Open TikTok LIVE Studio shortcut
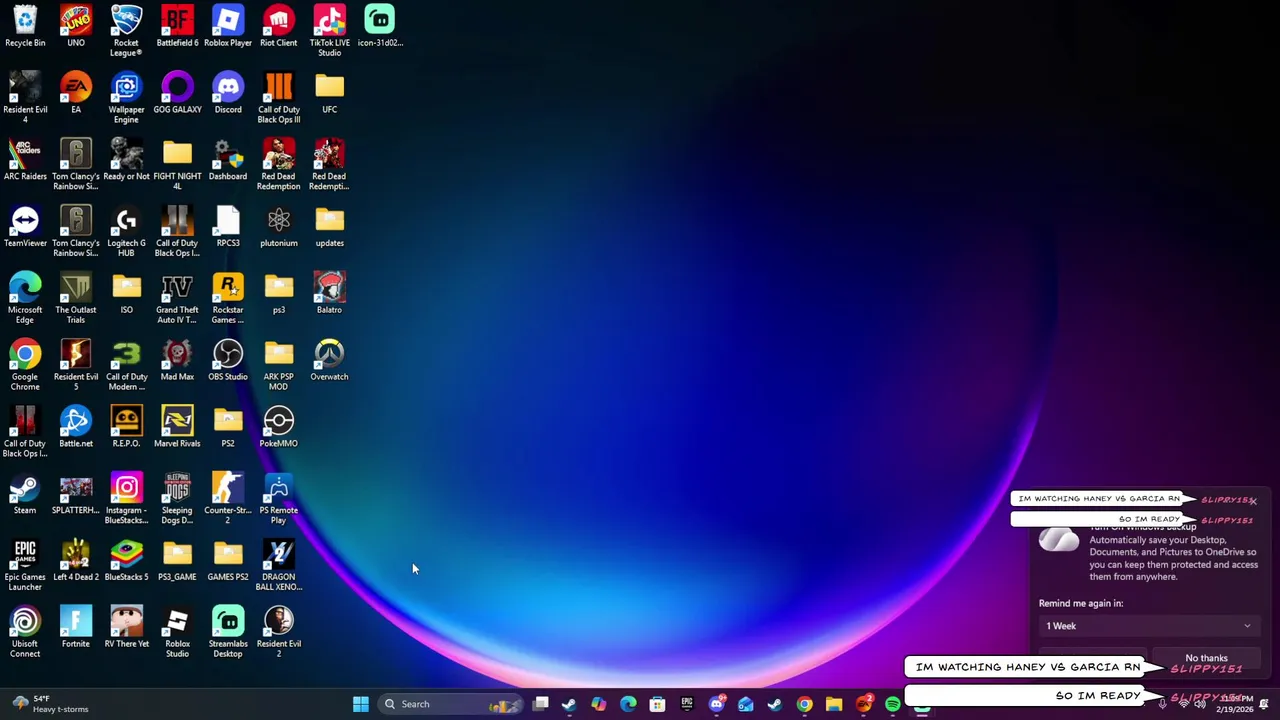 pyautogui.click(x=329, y=30)
